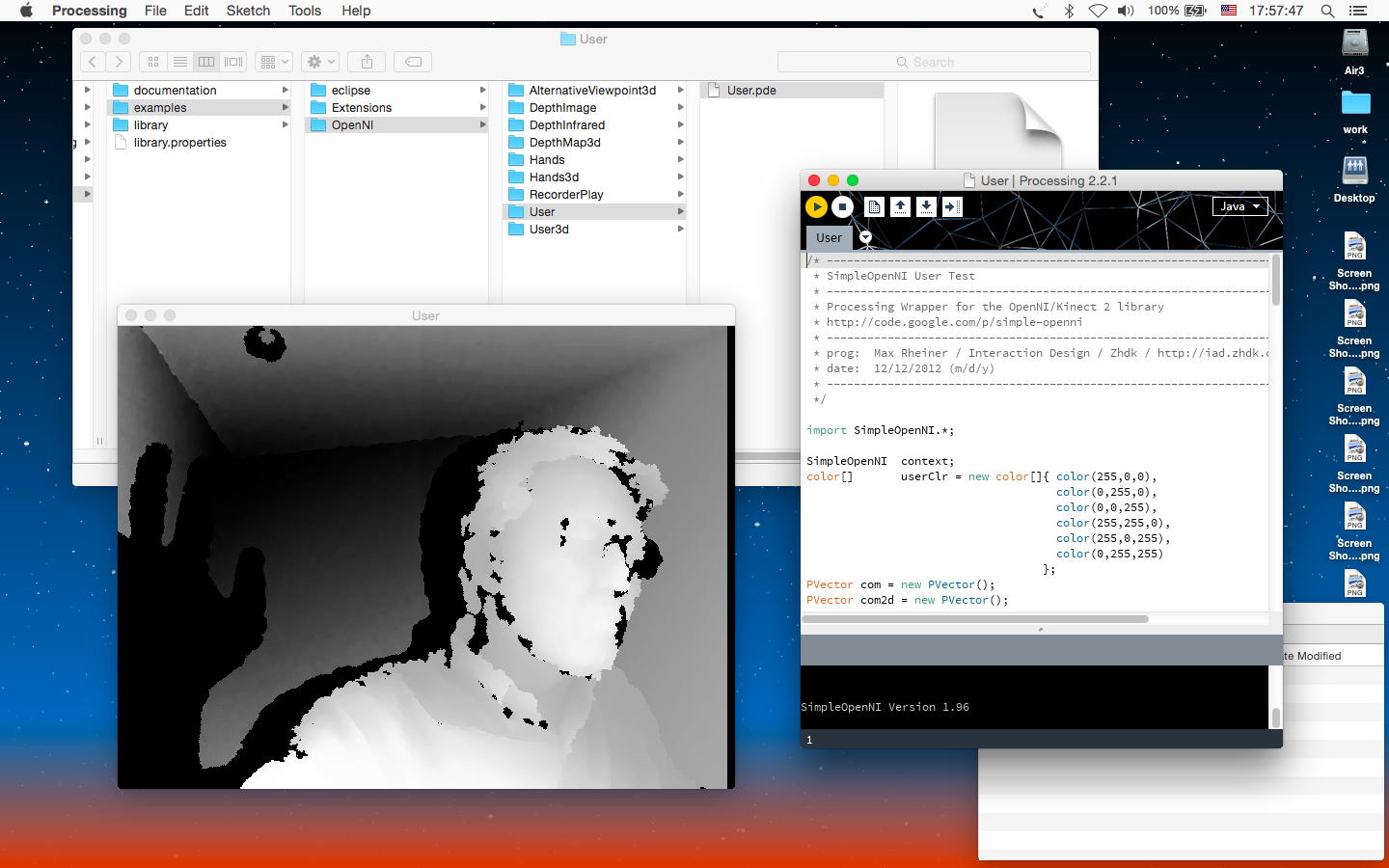Open a sketch with the up-arrow icon
Image resolution: width=1389 pixels, height=868 pixels.
coord(900,206)
